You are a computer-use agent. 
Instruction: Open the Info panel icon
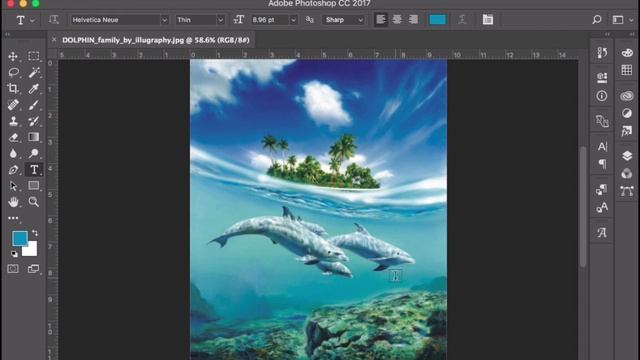[602, 96]
